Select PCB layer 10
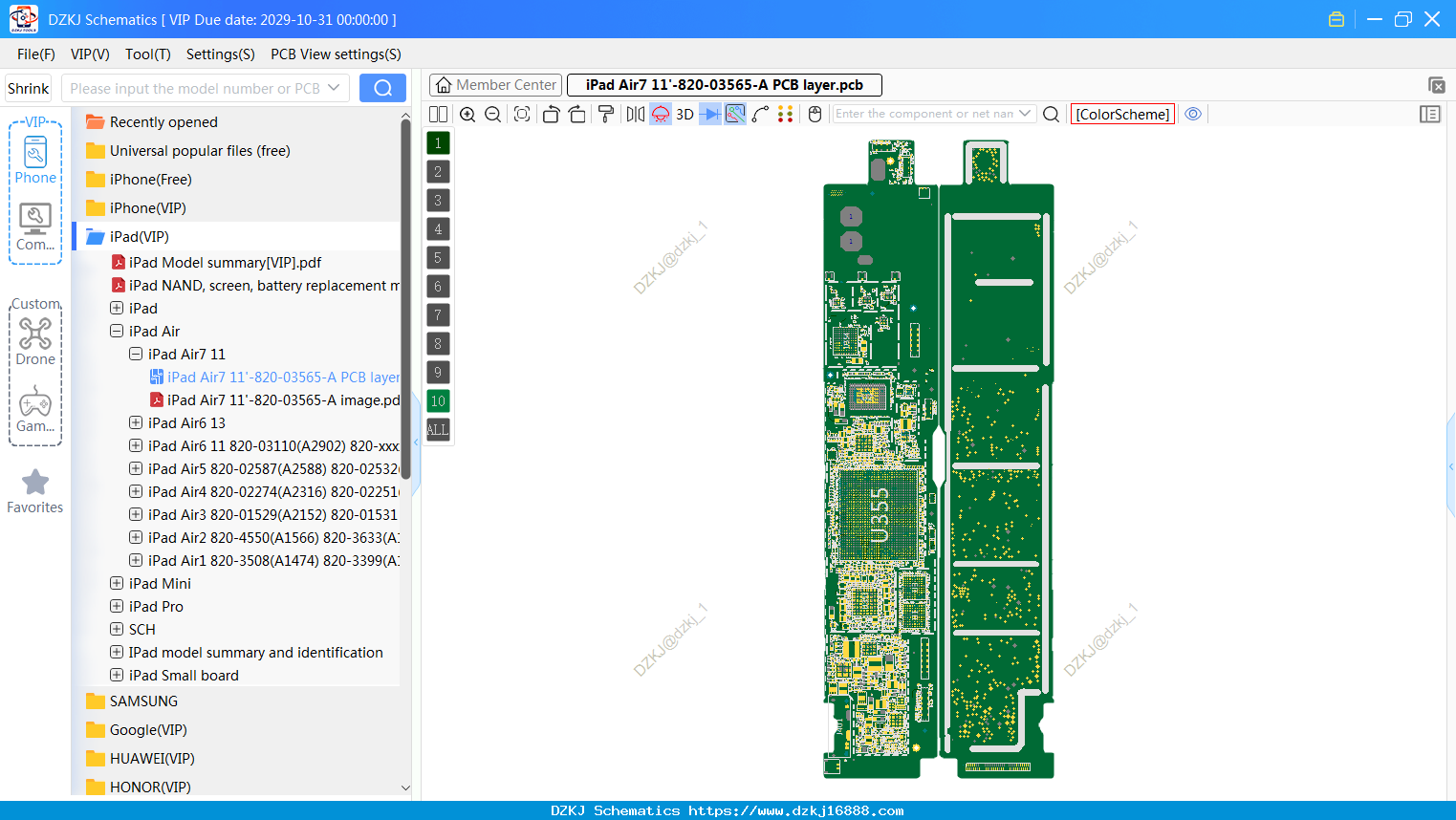The width and height of the screenshot is (1456, 820). (438, 401)
